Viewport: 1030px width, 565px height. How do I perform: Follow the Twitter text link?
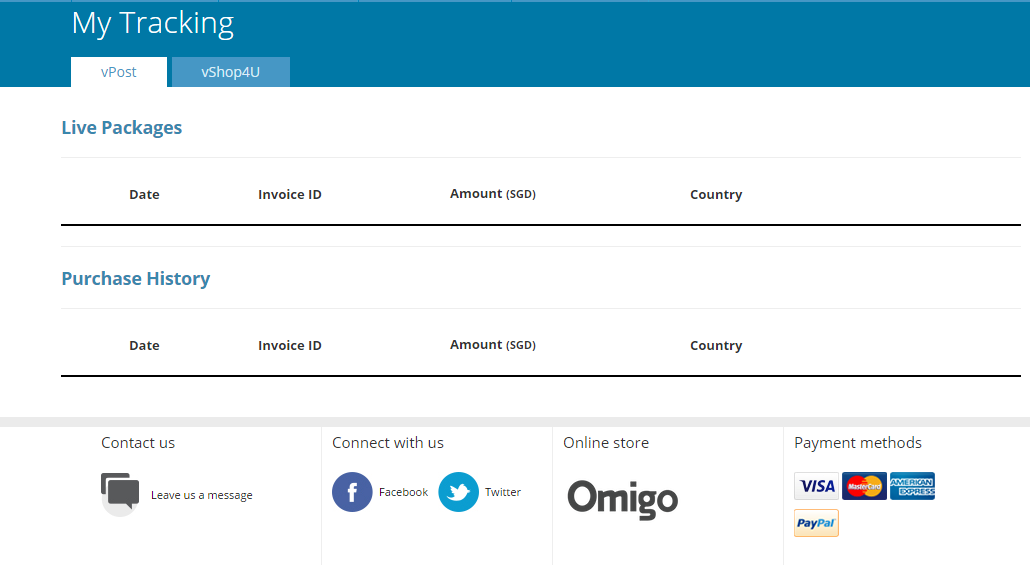pos(503,492)
